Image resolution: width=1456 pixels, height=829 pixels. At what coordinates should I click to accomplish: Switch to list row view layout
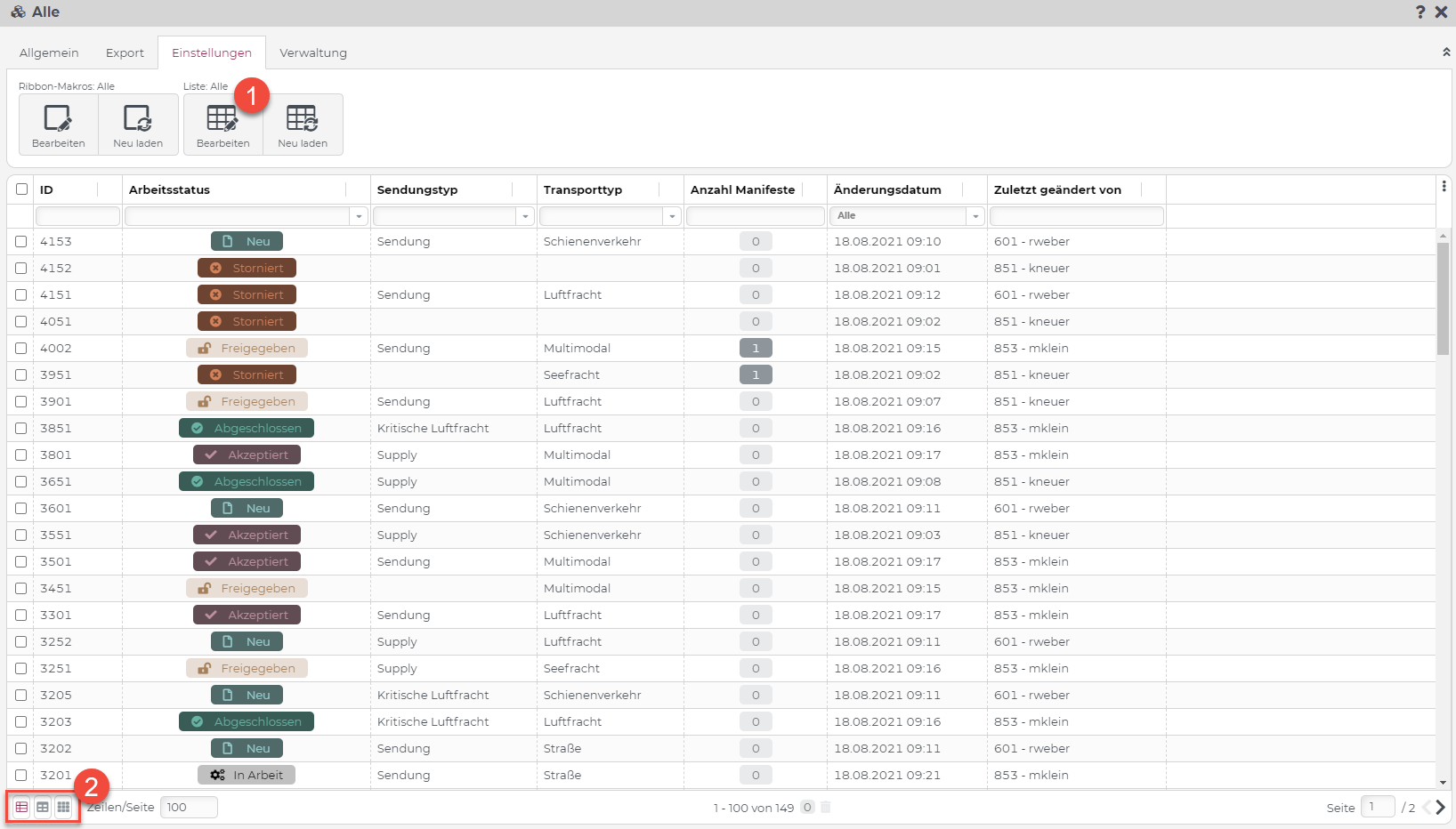(21, 807)
